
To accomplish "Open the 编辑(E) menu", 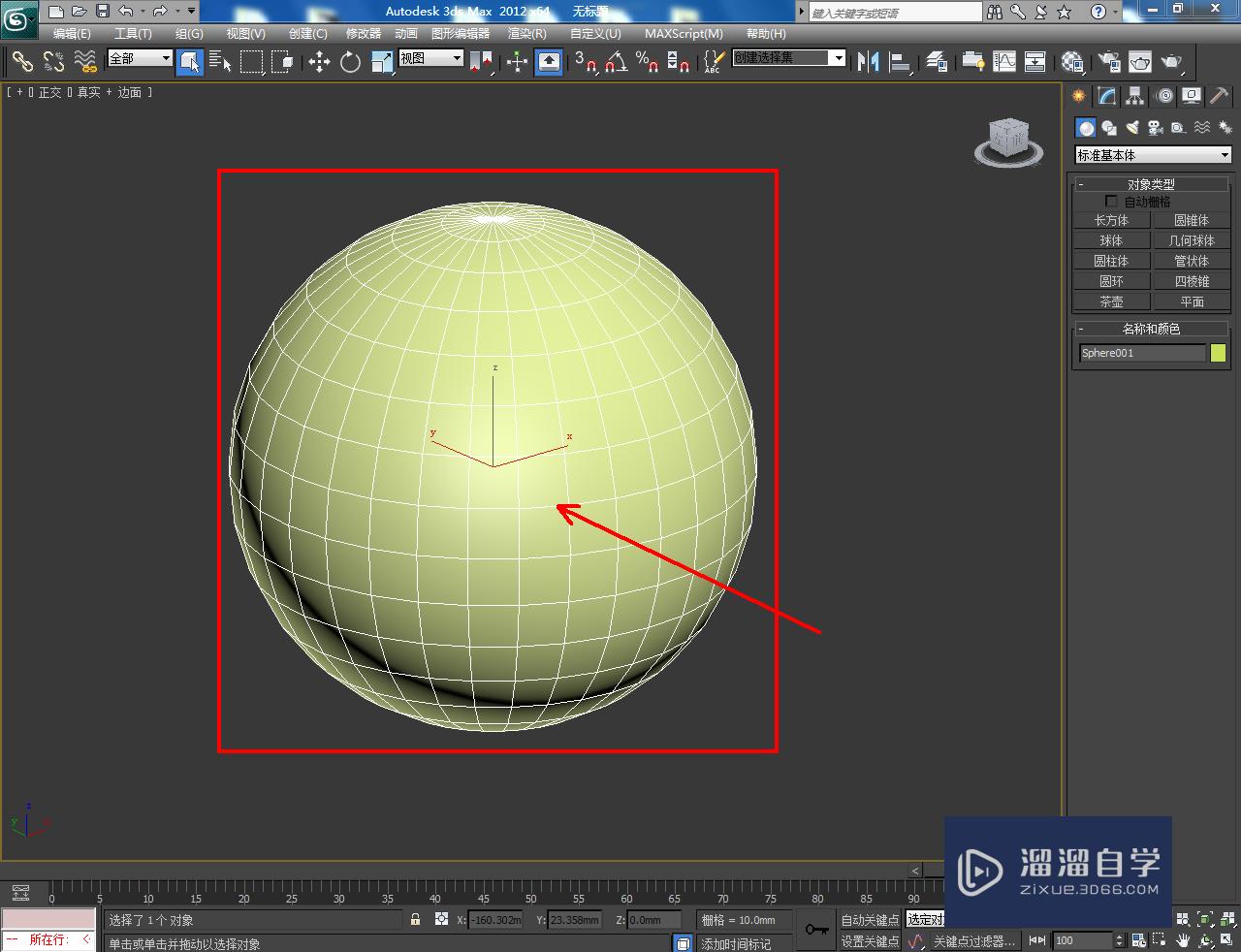I will click(72, 34).
